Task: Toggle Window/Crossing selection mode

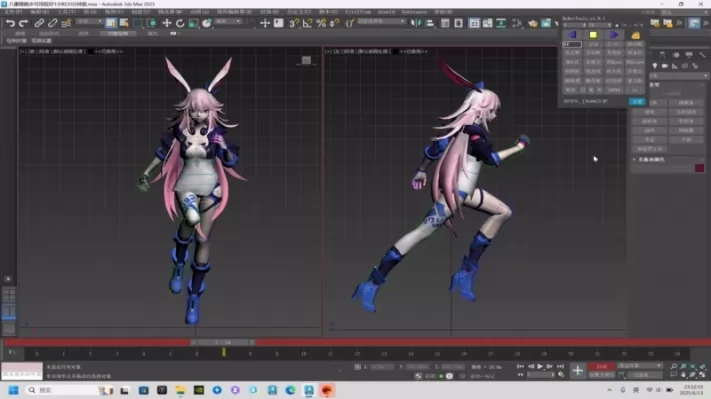Action: 151,23
